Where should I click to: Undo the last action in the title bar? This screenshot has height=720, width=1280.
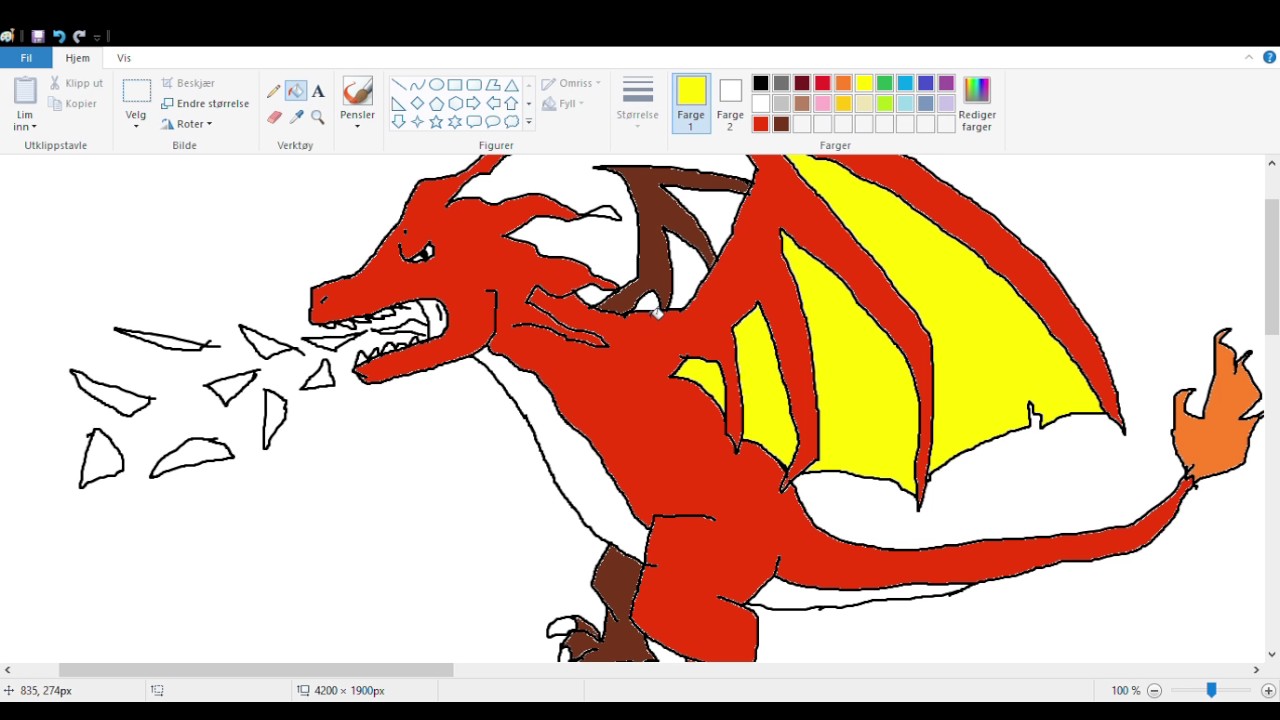[59, 37]
